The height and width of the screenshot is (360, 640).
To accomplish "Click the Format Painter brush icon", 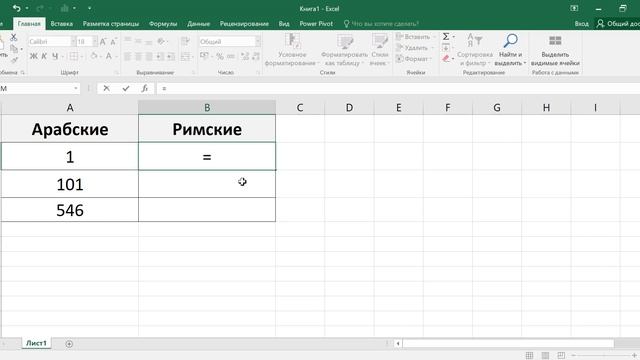I will 14,60.
